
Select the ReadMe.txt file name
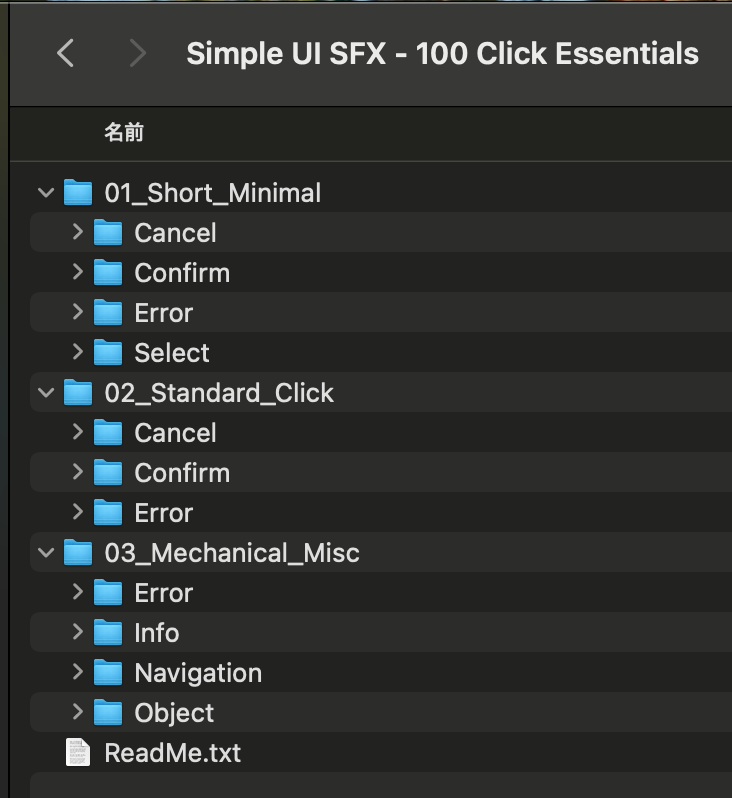[172, 753]
